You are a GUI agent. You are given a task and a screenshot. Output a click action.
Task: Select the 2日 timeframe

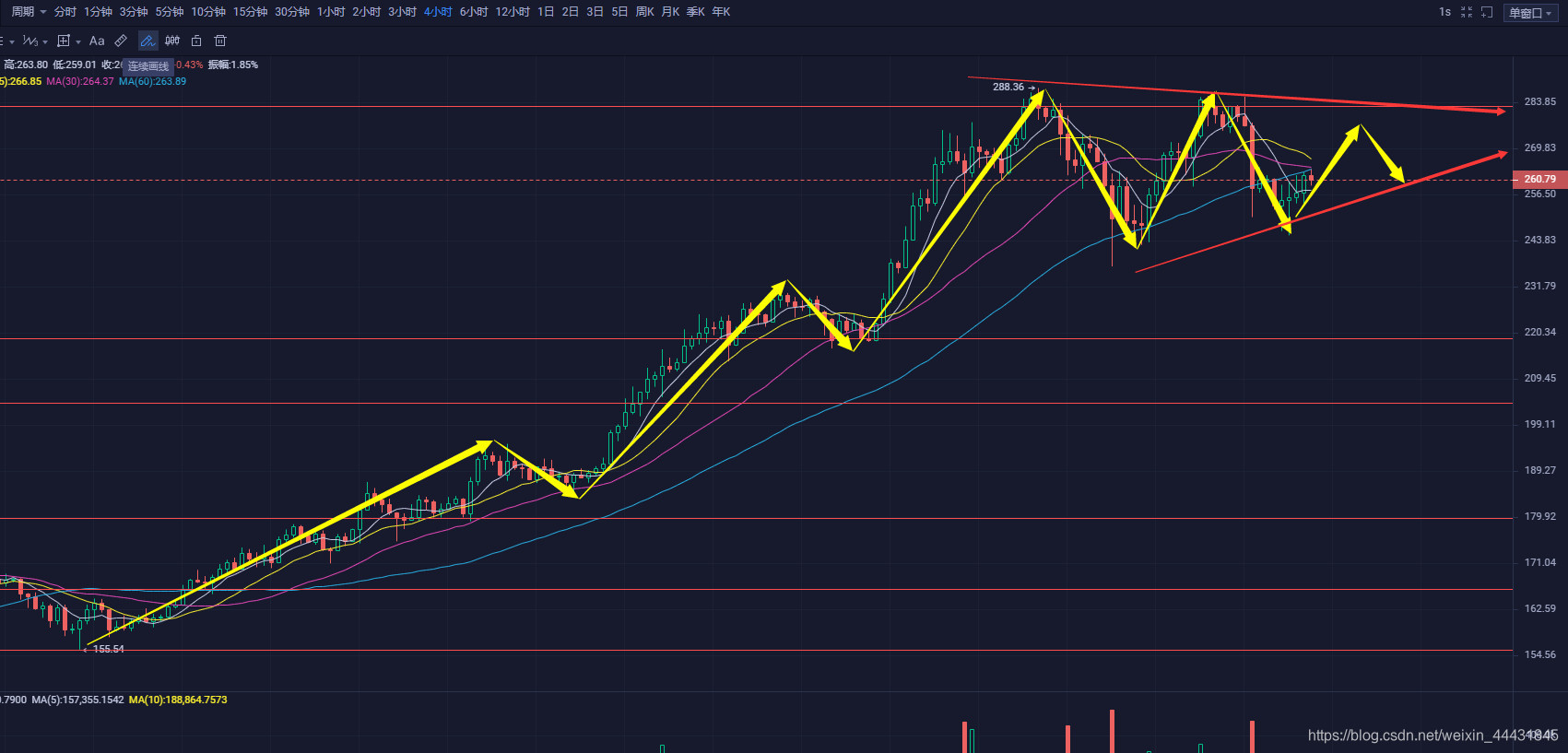tap(571, 12)
